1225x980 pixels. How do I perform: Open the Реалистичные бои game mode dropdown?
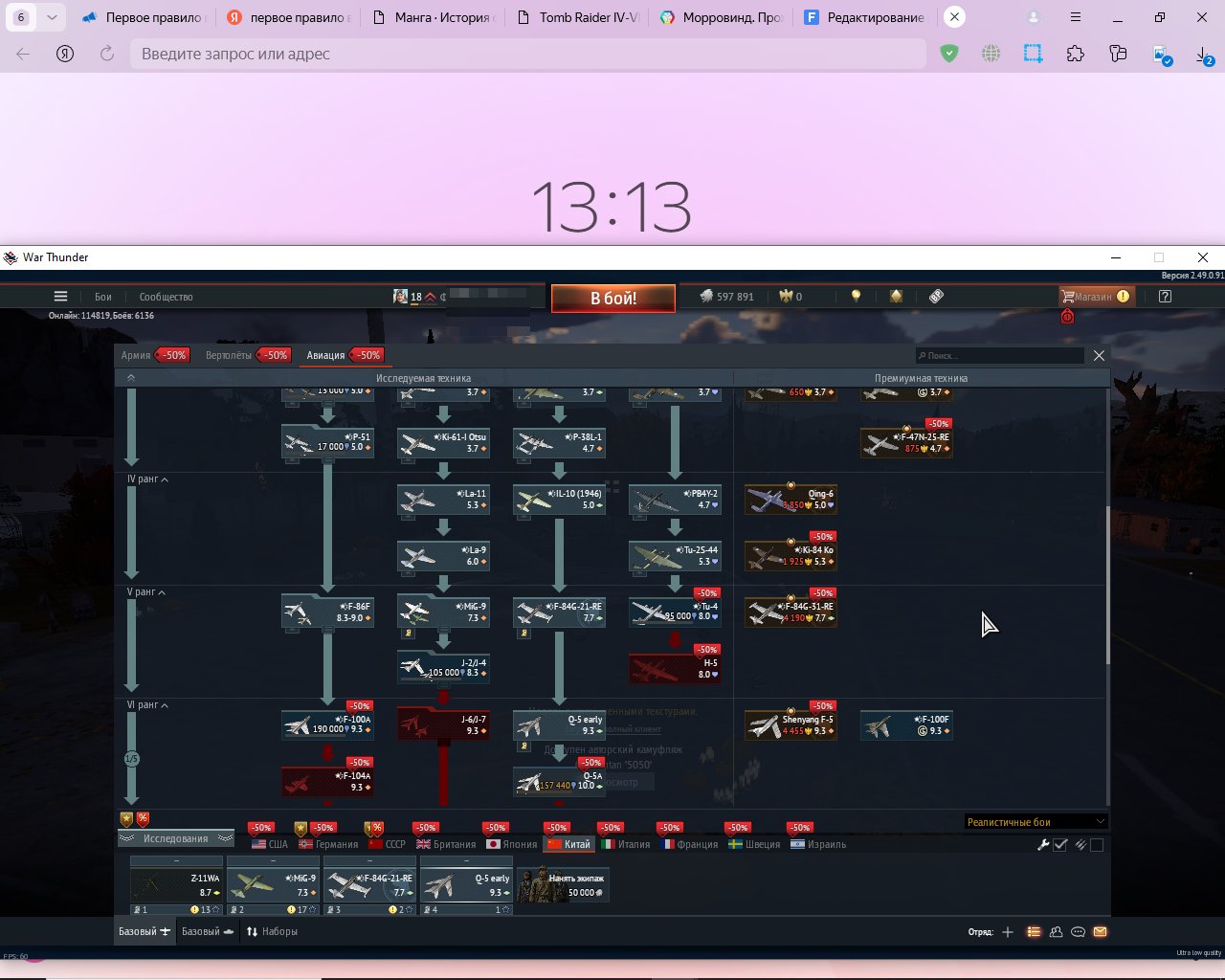coord(1036,821)
